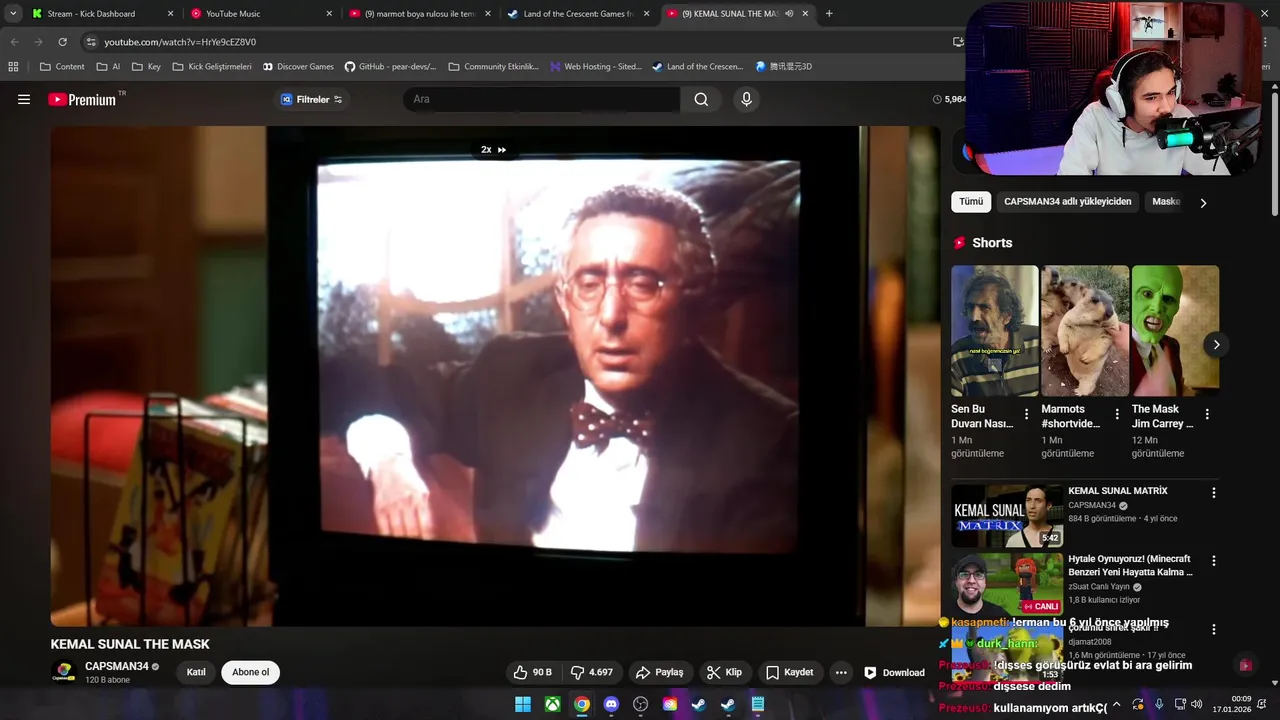Image resolution: width=1280 pixels, height=720 pixels.
Task: Open options for Hytale Oynuyoruz video
Action: (1214, 561)
